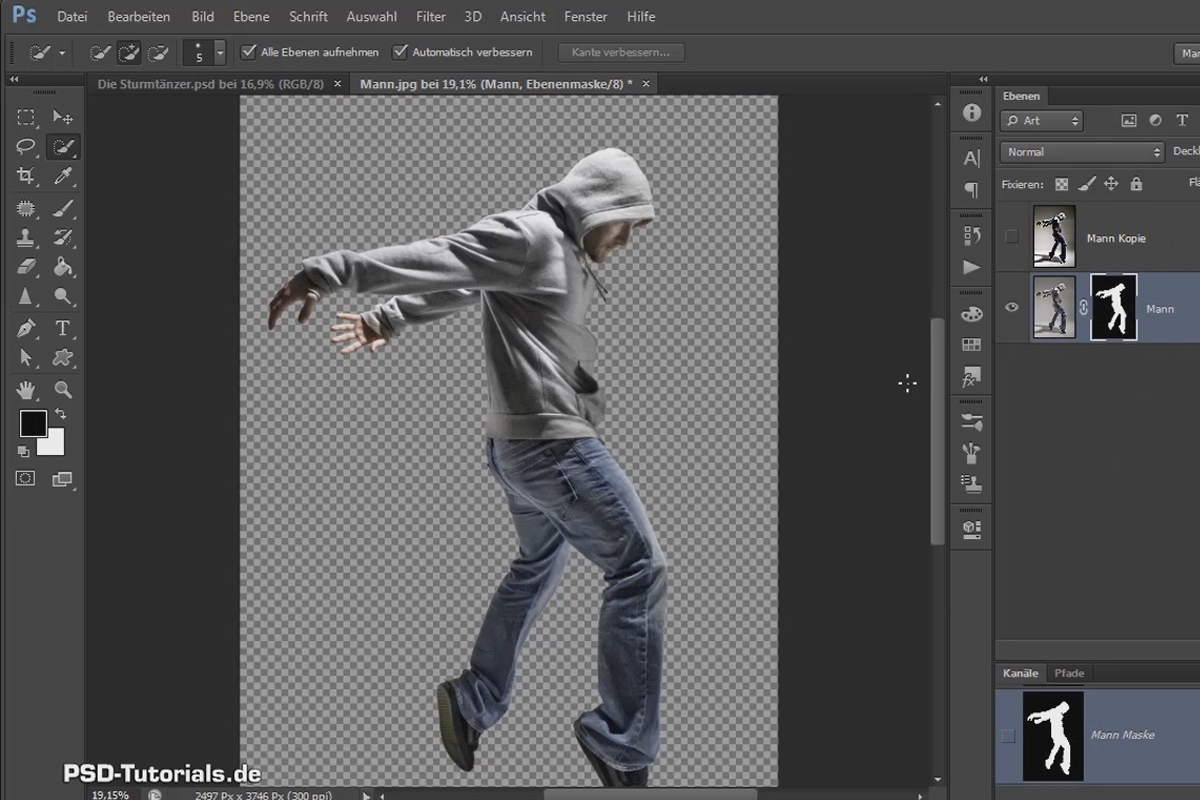The image size is (1200, 800).
Task: Select the Paint Bucket tool
Action: tap(63, 267)
